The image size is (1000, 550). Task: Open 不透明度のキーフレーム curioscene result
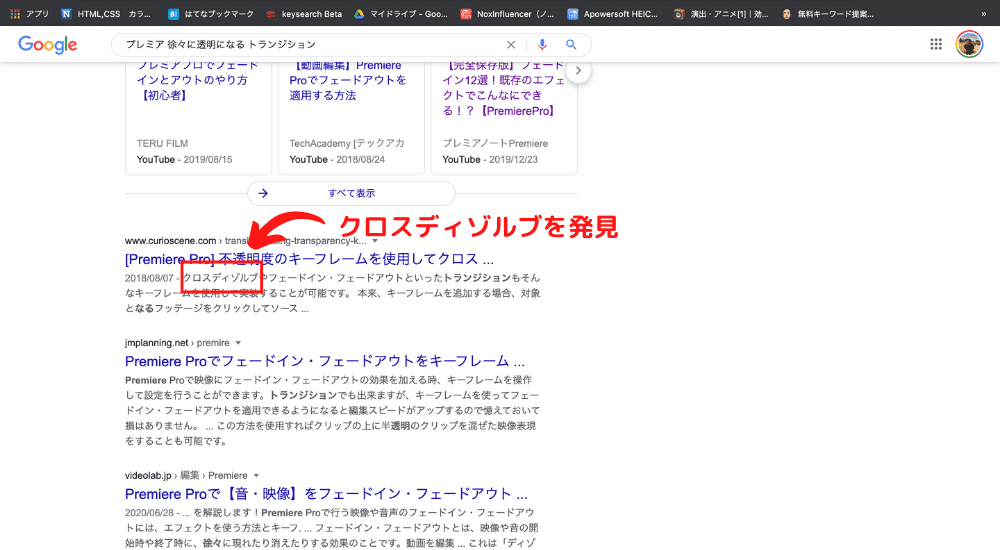[x=309, y=259]
